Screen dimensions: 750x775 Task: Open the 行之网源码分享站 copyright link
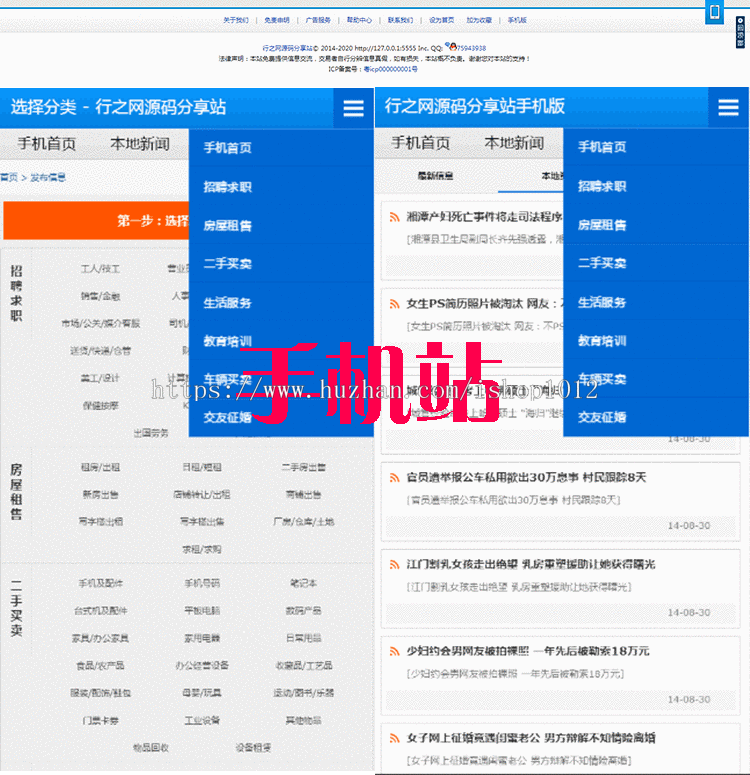click(287, 48)
